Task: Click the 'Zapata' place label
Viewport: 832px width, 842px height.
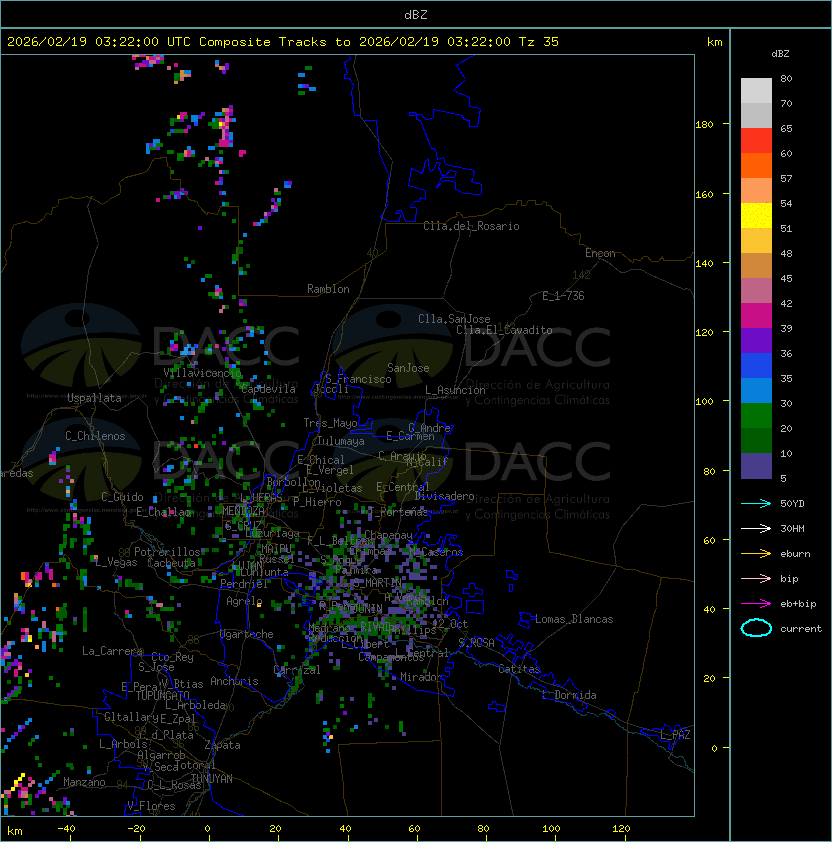Action: [x=222, y=745]
